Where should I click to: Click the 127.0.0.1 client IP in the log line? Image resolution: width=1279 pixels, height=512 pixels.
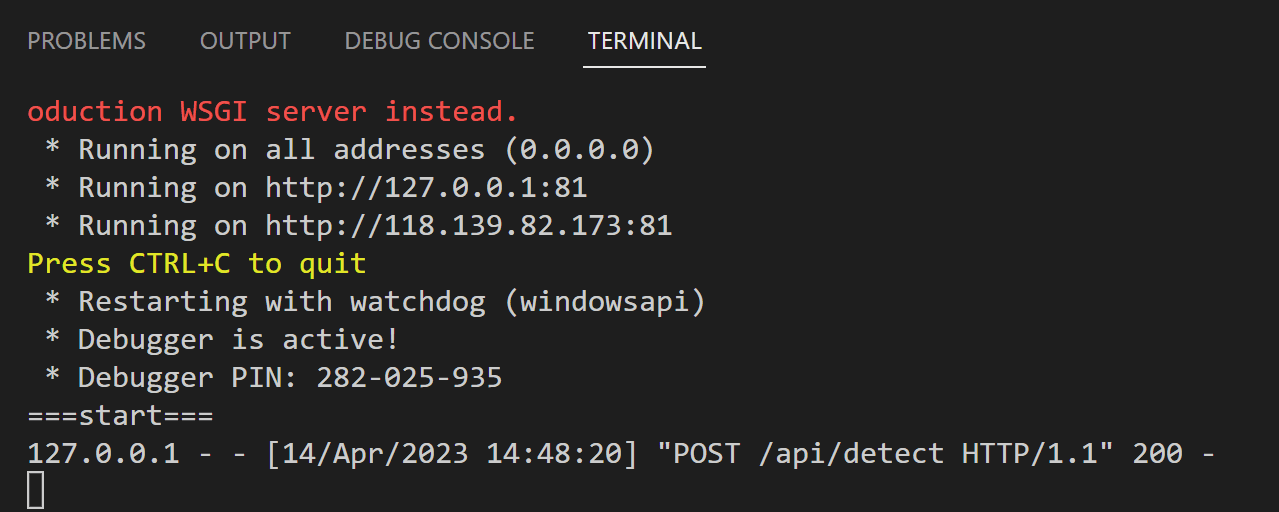click(x=103, y=454)
